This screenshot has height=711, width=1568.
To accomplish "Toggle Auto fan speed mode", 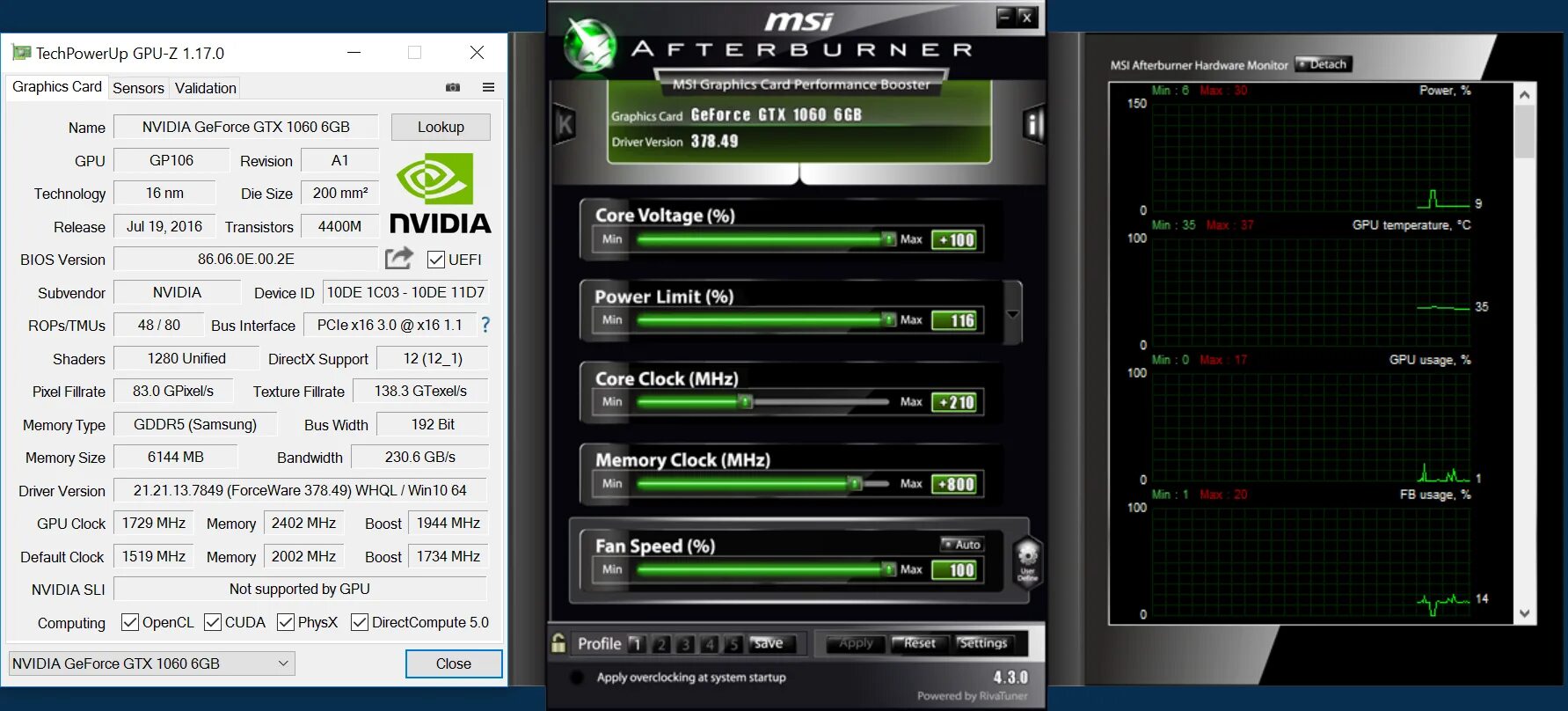I will click(x=961, y=544).
